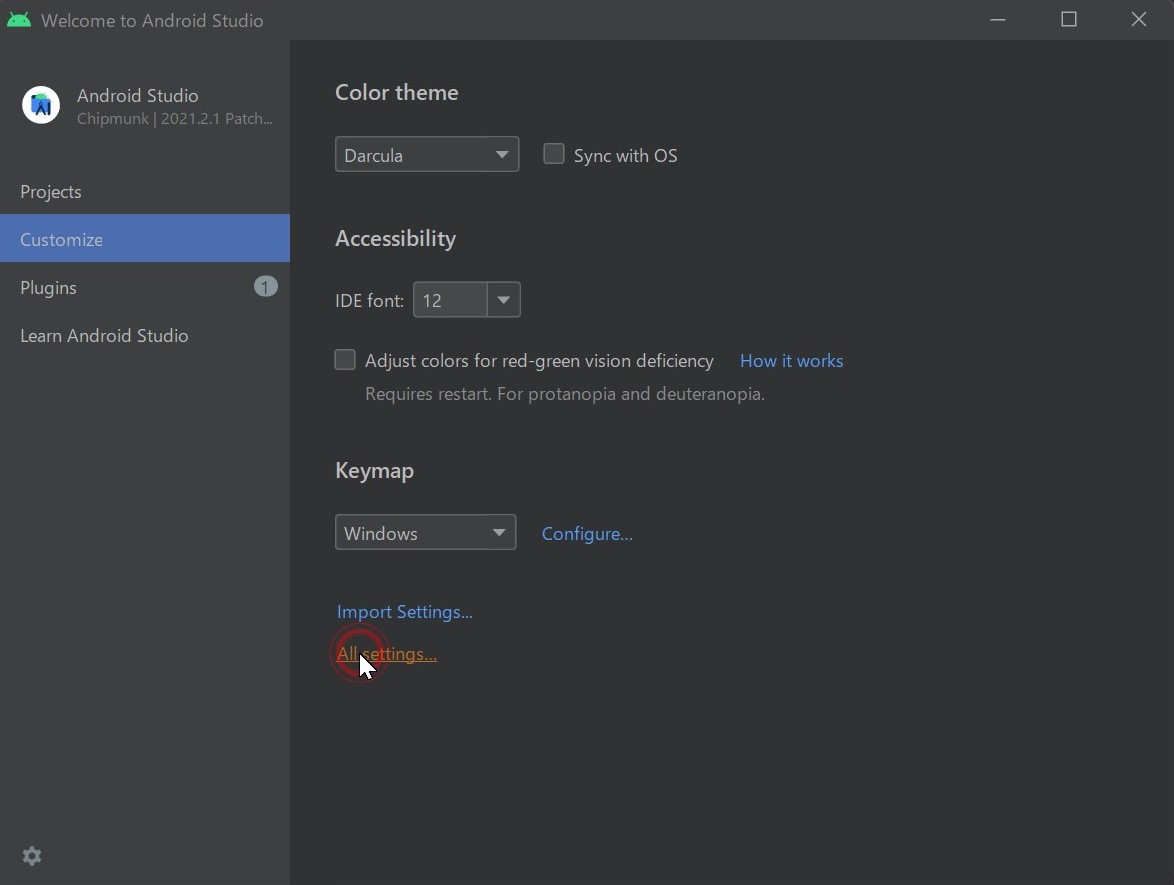Click the Android Studio logo icon
This screenshot has height=885, width=1174.
(40, 105)
